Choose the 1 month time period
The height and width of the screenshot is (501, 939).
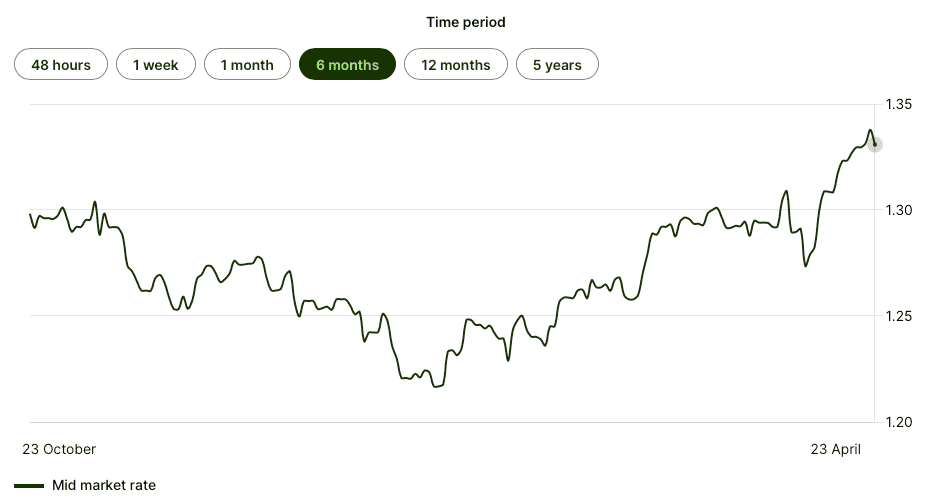pyautogui.click(x=247, y=65)
